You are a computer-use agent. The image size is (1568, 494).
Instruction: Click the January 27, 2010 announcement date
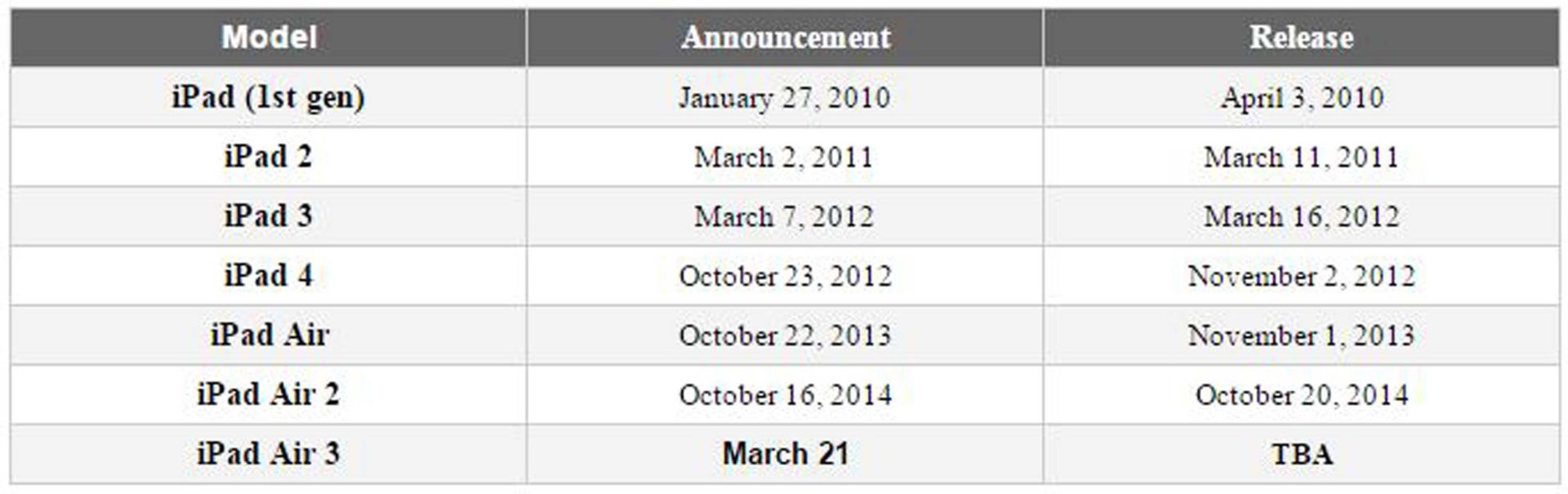785,98
